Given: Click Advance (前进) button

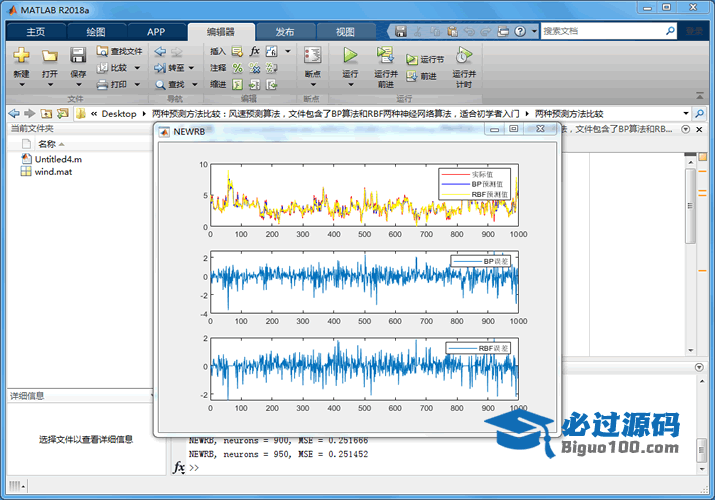Looking at the screenshot, I should click(421, 76).
